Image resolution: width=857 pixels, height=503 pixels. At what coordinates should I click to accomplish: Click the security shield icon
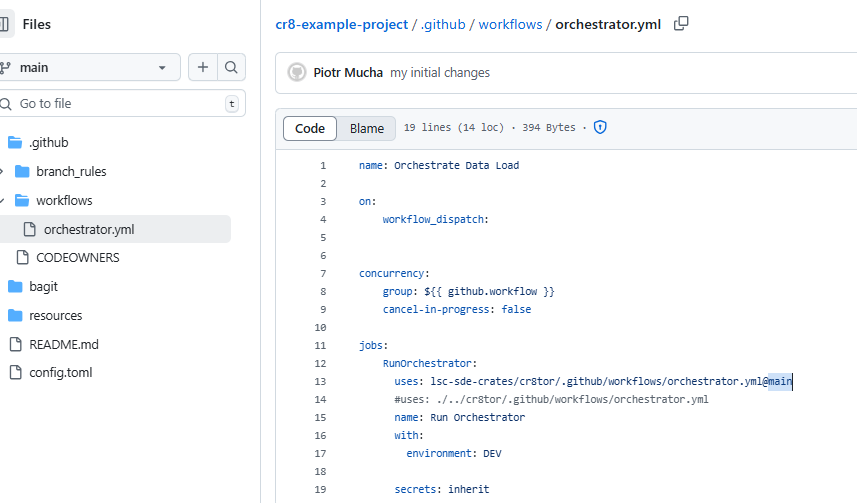click(x=600, y=127)
